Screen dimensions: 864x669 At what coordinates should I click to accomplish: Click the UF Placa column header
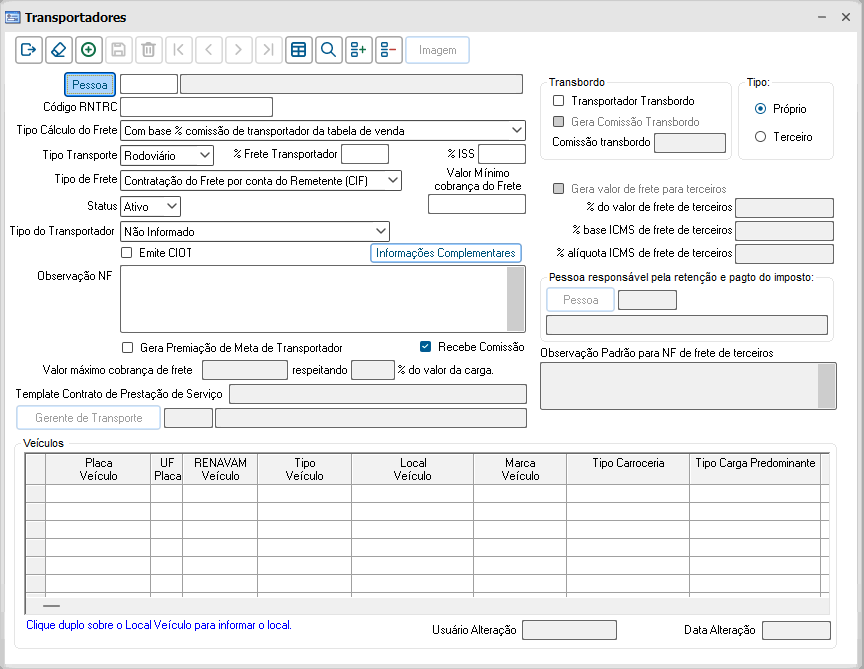[x=167, y=470]
